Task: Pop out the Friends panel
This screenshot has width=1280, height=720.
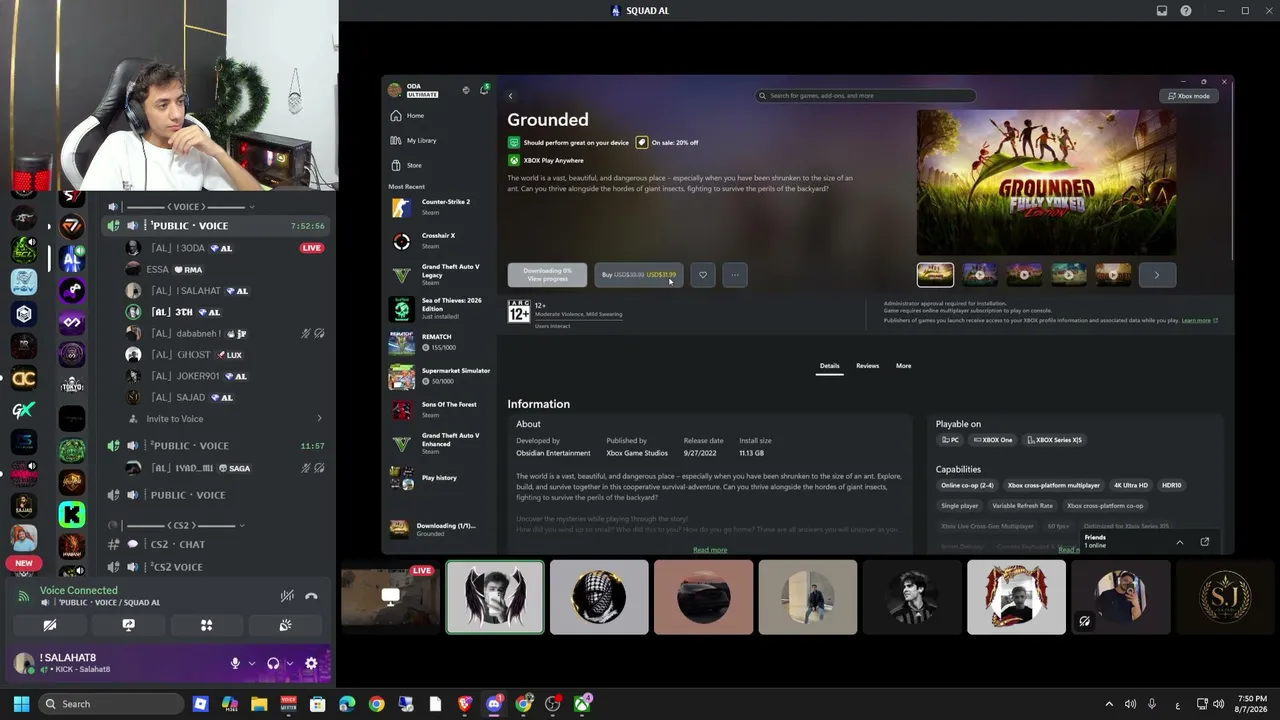Action: (x=1204, y=542)
